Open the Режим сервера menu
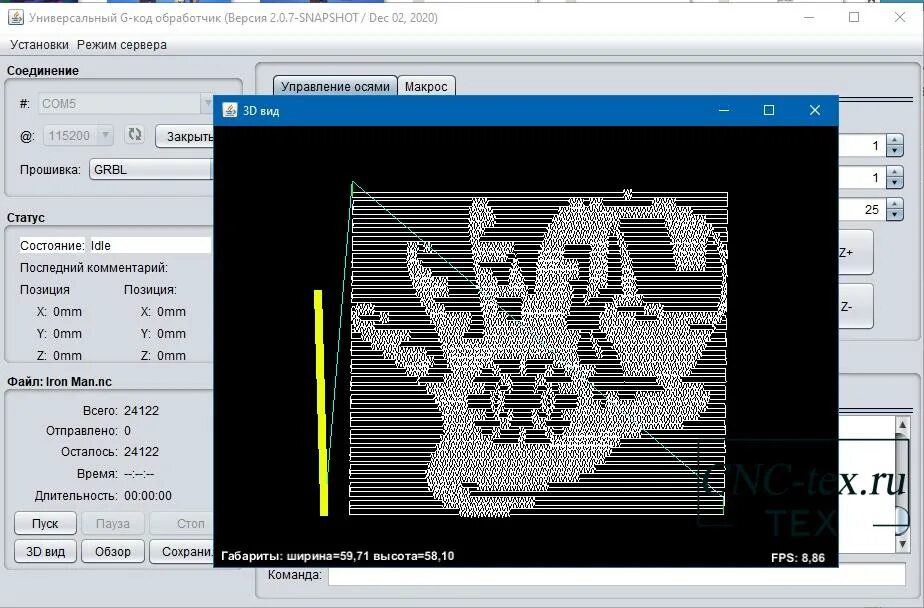Screen dimensions: 924x608 coord(122,45)
